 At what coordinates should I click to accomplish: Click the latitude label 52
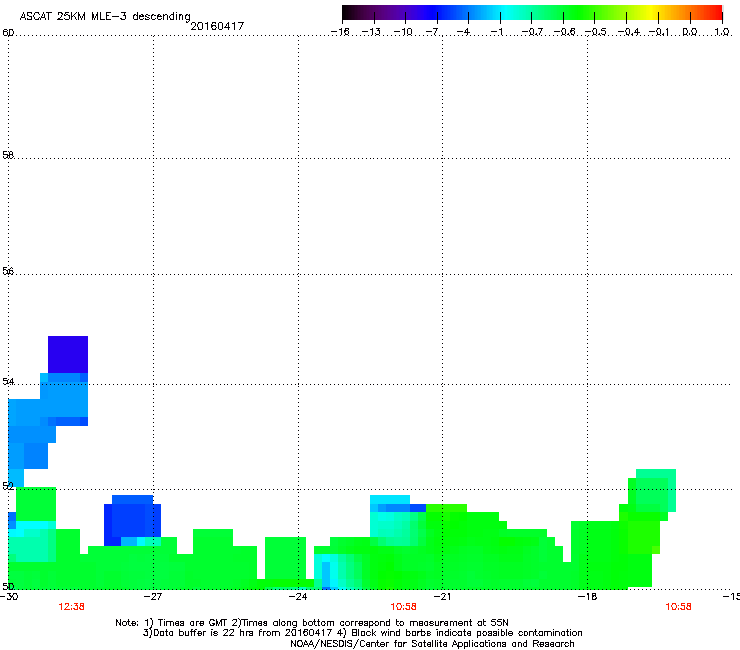tap(8, 486)
